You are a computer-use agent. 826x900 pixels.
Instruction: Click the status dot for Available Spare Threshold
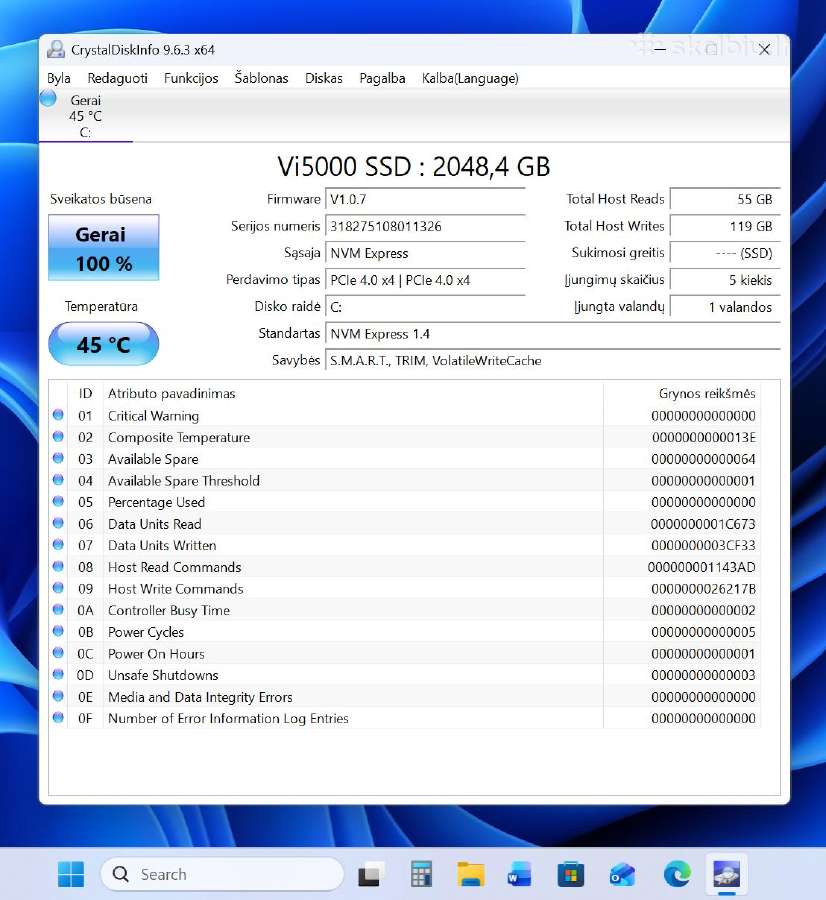[58, 479]
